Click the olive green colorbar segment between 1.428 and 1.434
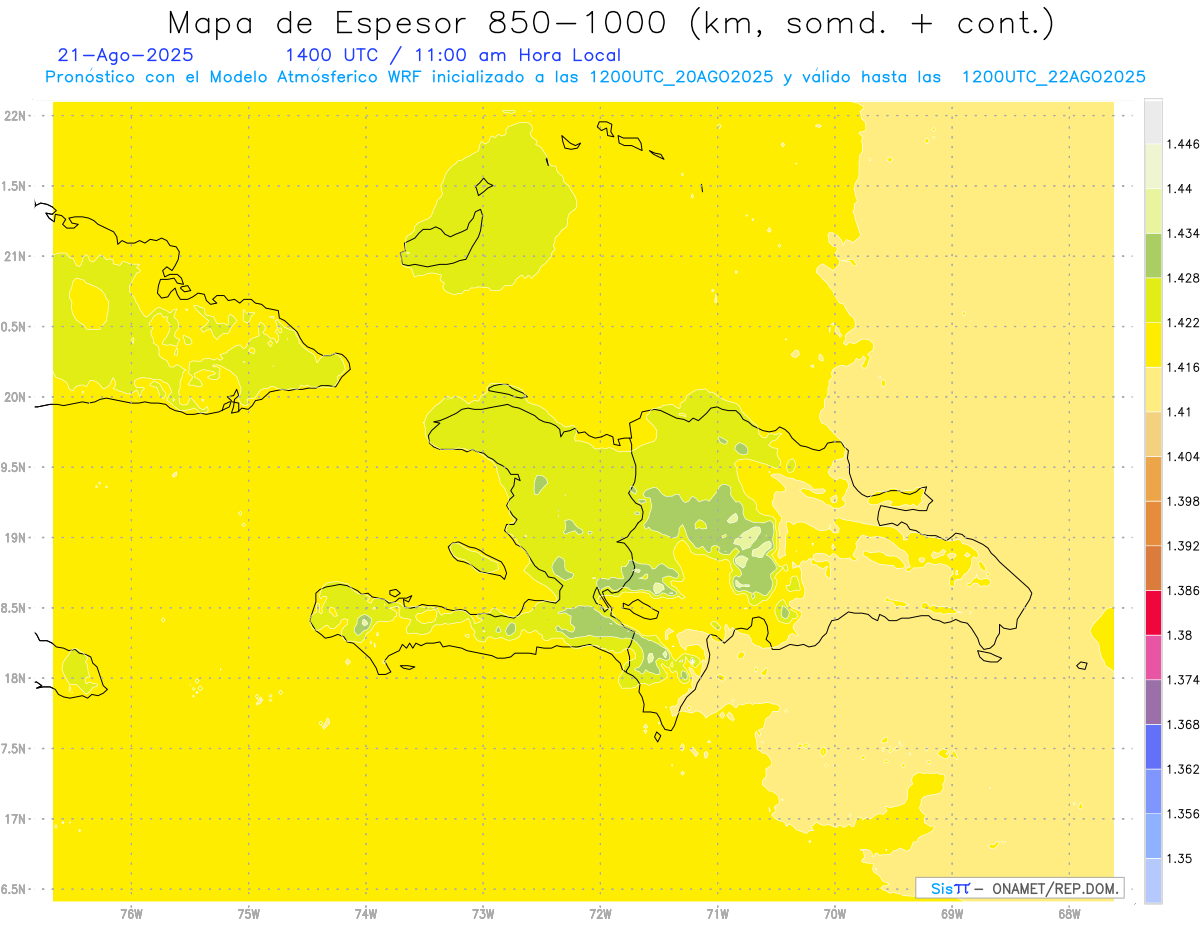The image size is (1200, 927). (x=1153, y=255)
